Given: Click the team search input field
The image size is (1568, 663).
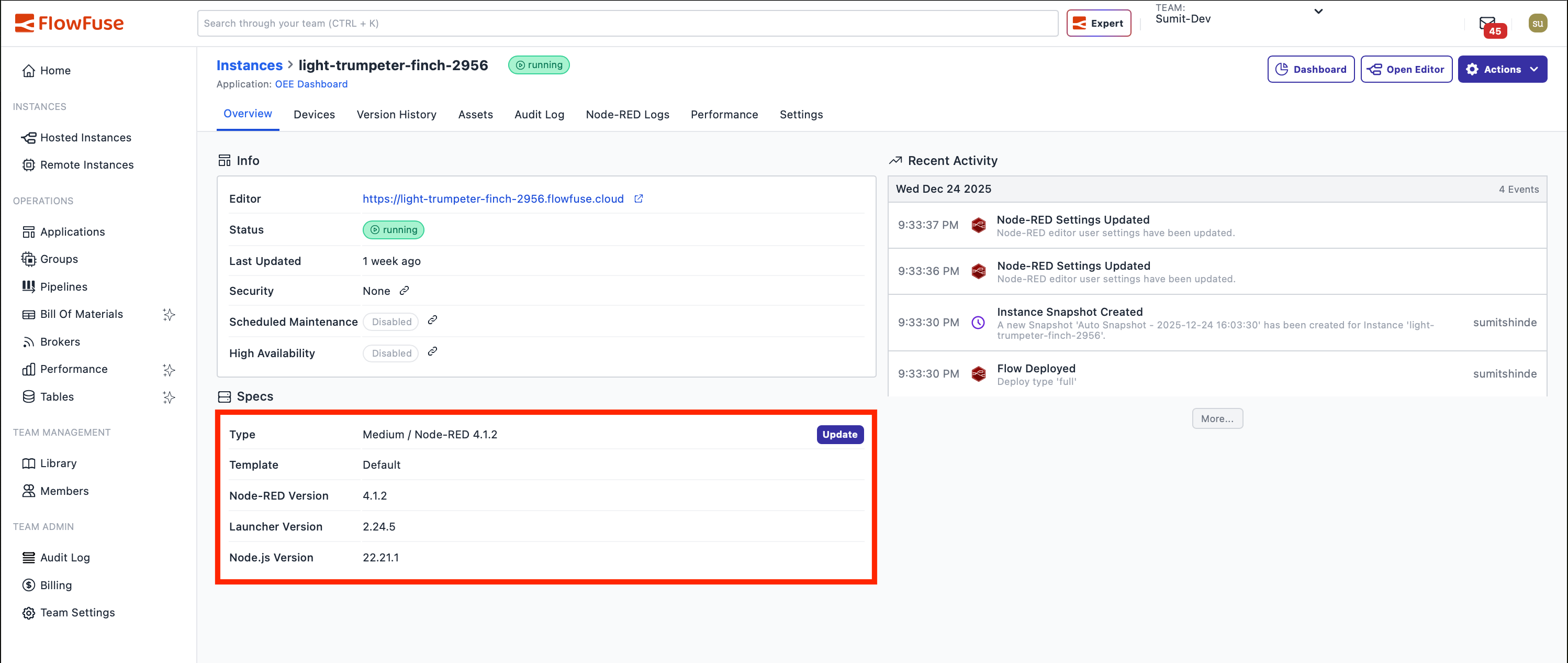Looking at the screenshot, I should [x=626, y=23].
